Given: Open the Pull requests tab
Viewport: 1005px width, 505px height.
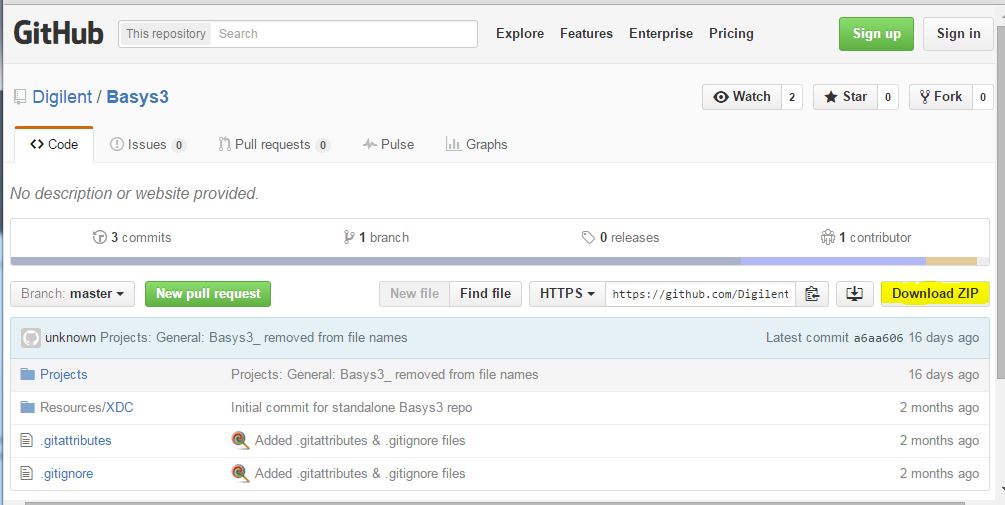Looking at the screenshot, I should tap(274, 144).
